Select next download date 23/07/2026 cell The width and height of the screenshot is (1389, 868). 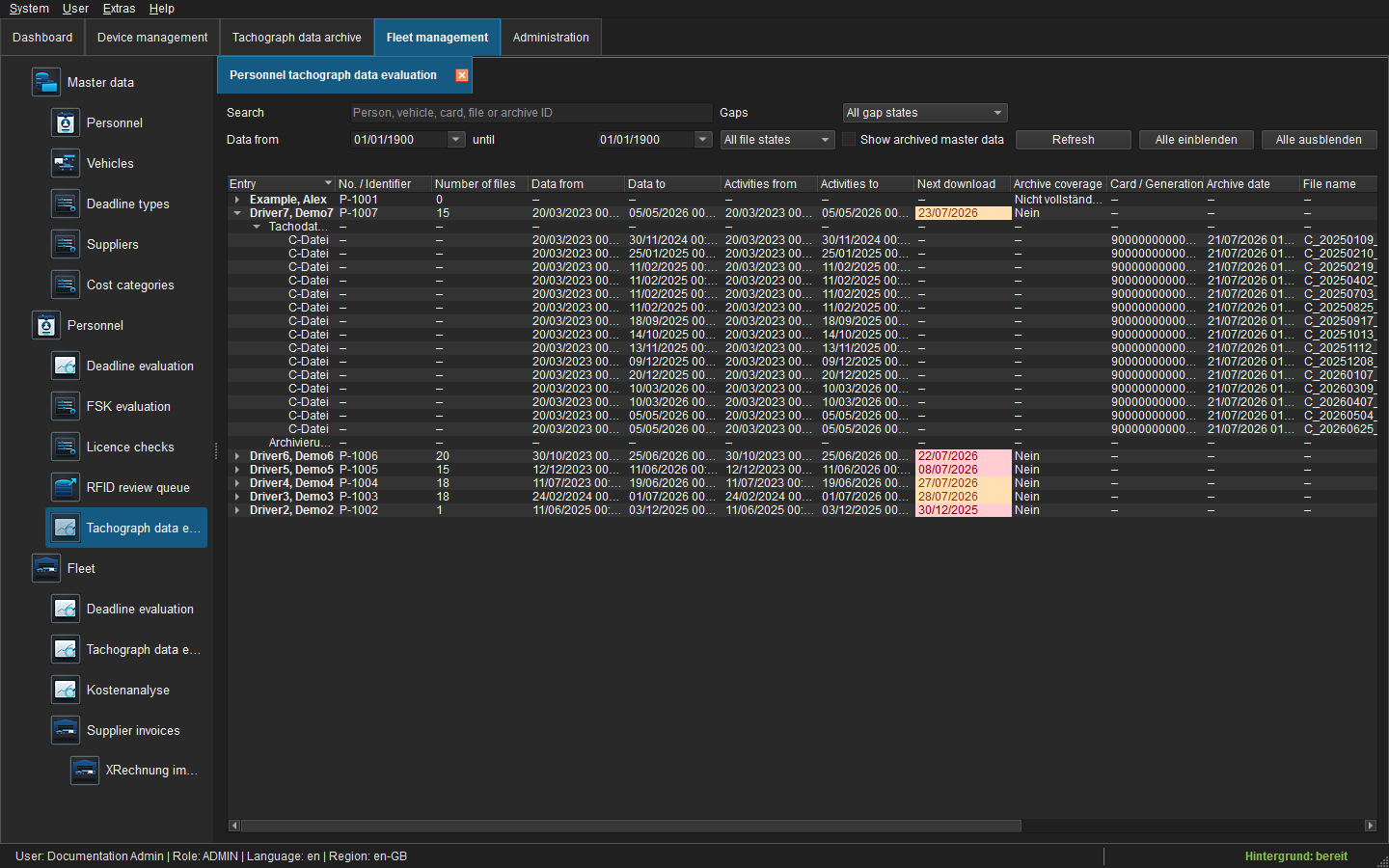963,213
